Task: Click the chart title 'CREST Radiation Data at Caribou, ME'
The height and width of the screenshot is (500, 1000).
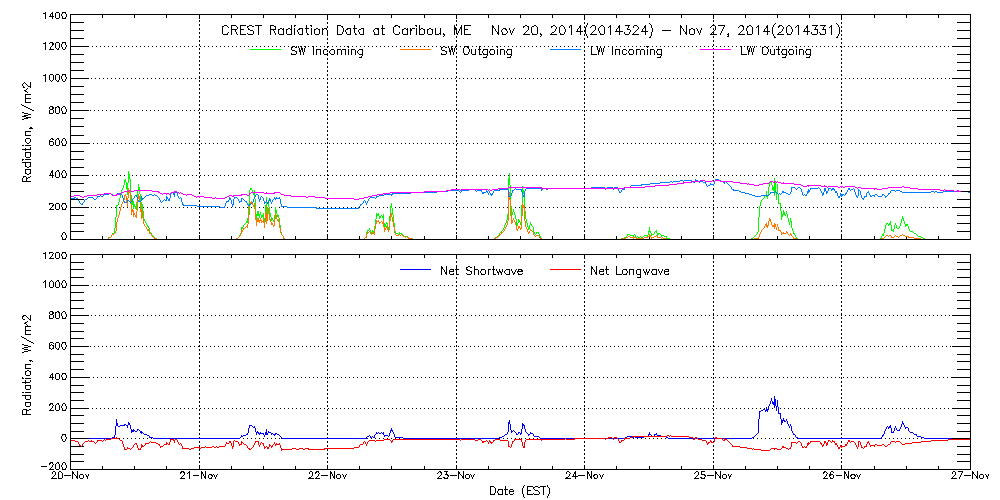Action: 346,31
